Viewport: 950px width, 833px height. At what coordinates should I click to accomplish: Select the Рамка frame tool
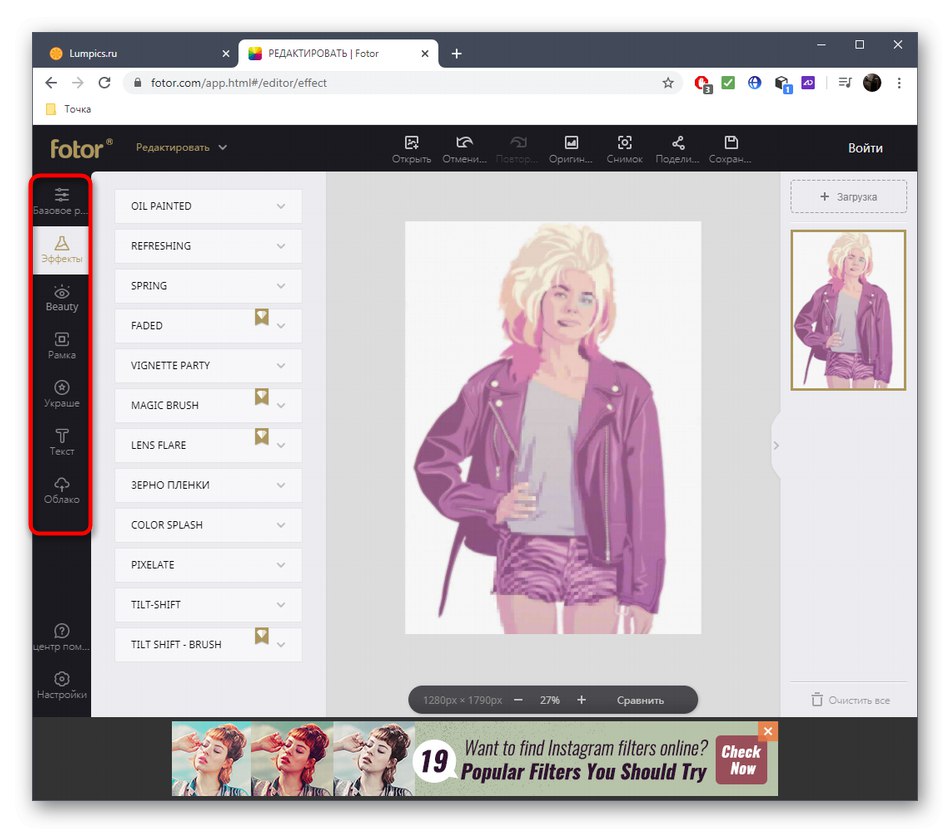tap(61, 345)
